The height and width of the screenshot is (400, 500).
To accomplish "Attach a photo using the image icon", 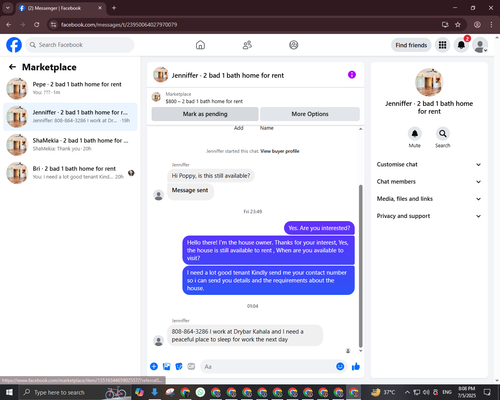I will point(166,367).
